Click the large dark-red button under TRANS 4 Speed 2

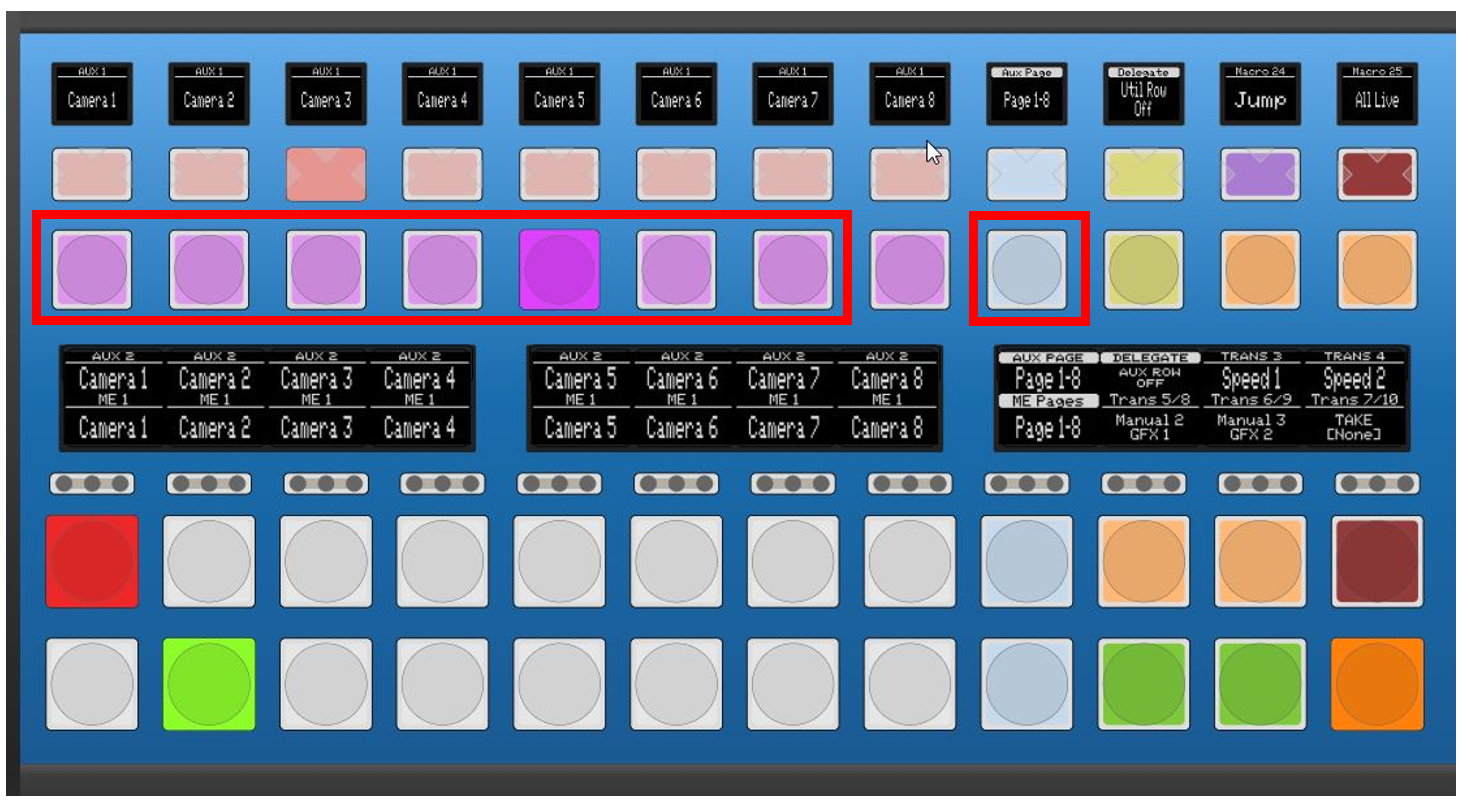point(1377,561)
